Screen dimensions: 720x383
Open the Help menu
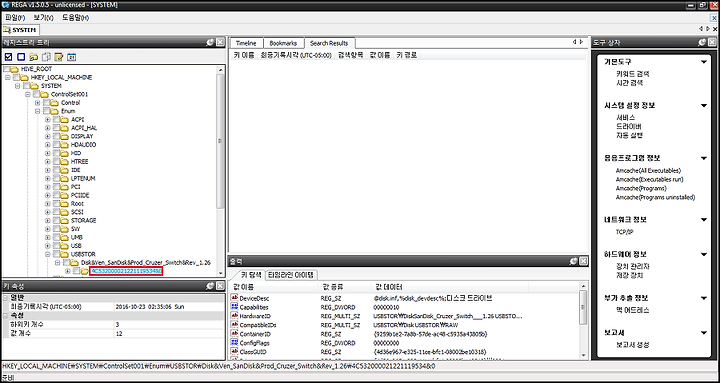point(76,18)
